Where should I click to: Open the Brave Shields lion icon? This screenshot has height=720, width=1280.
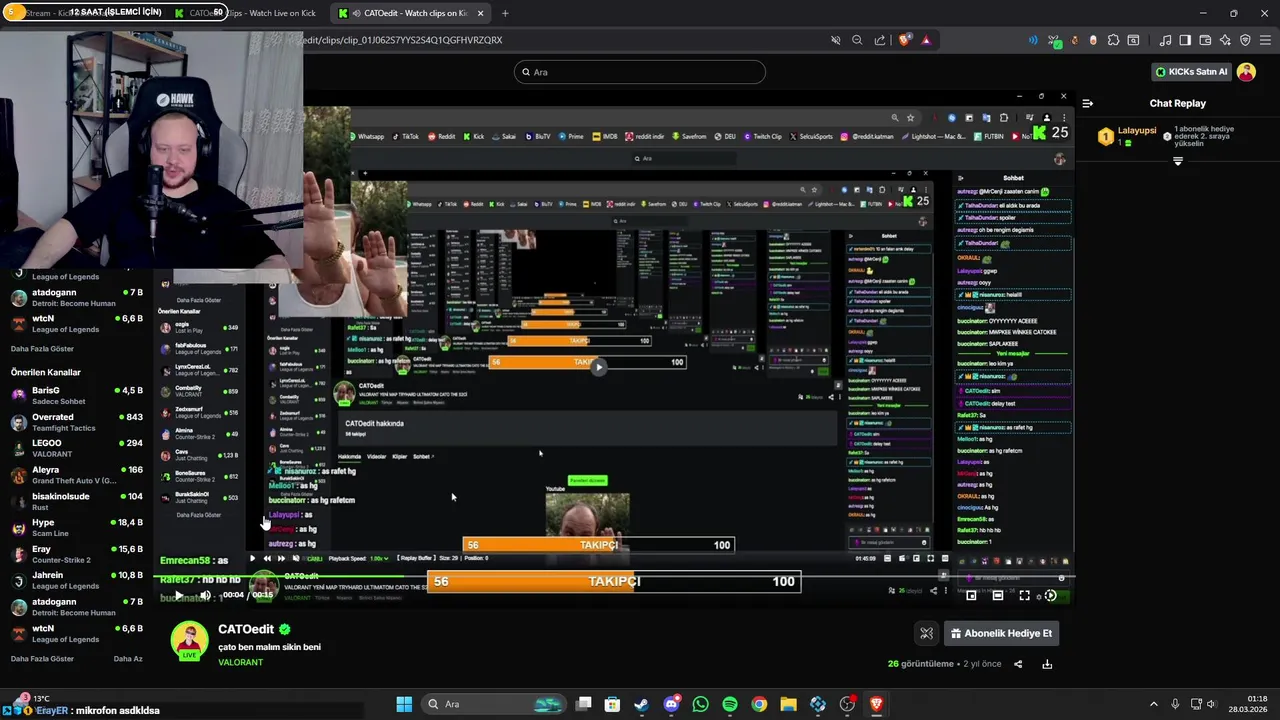(905, 40)
